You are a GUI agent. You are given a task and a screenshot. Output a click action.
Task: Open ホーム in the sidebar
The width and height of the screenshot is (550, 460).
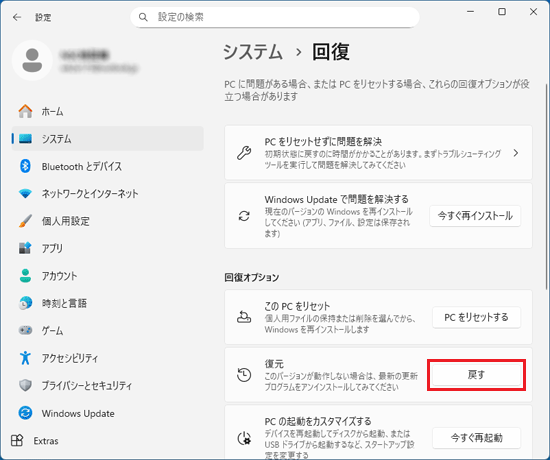pyautogui.click(x=108, y=111)
